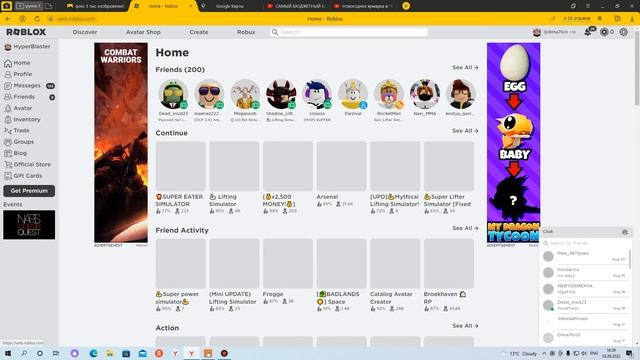Click the search magnifier icon

[275, 32]
